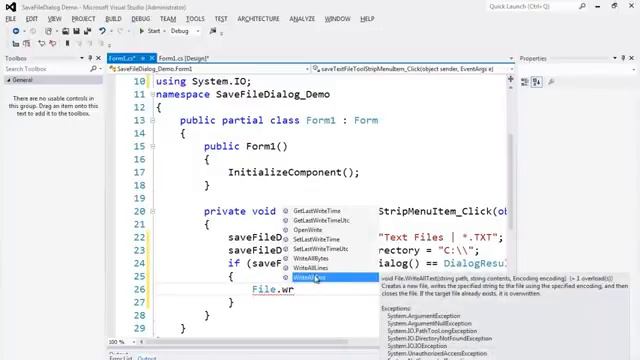Image resolution: width=640 pixels, height=360 pixels.
Task: Switch to the Form1.cs [Design] tab
Action: coord(184,58)
